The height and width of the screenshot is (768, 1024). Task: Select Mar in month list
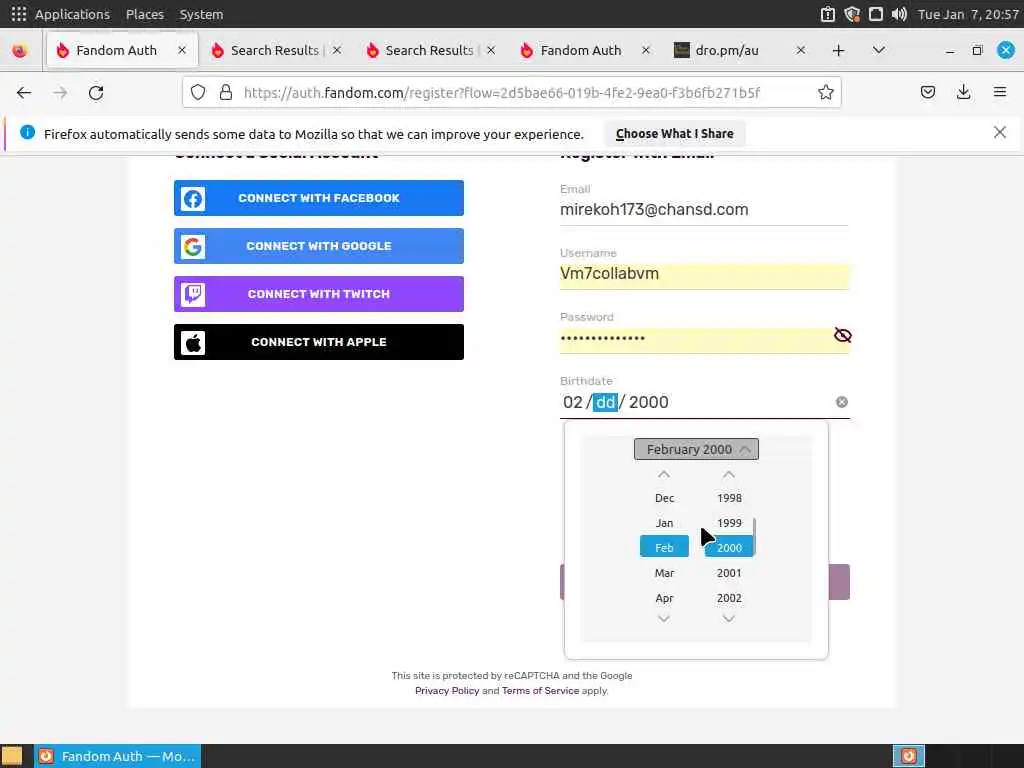(664, 573)
